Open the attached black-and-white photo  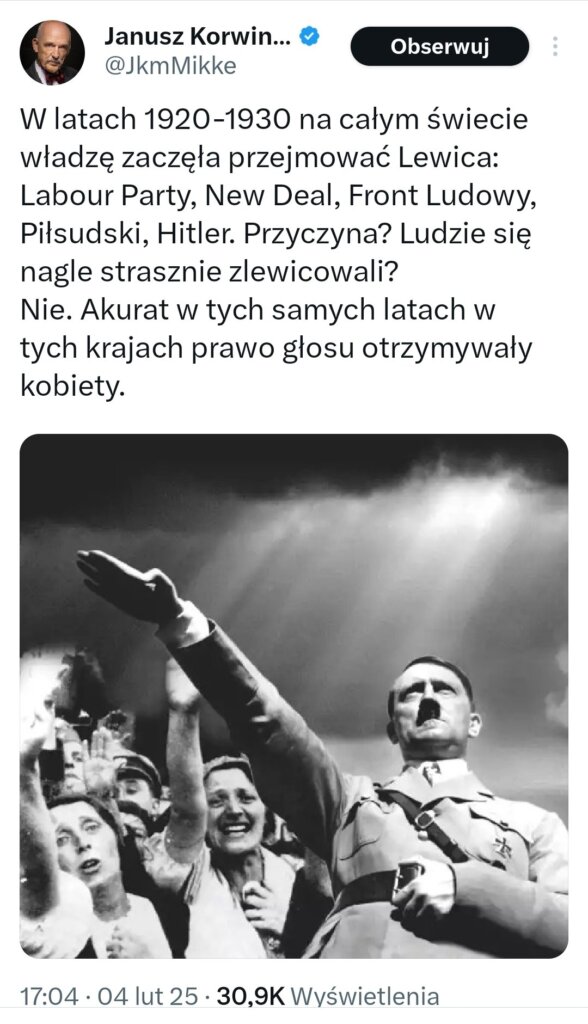[x=294, y=696]
